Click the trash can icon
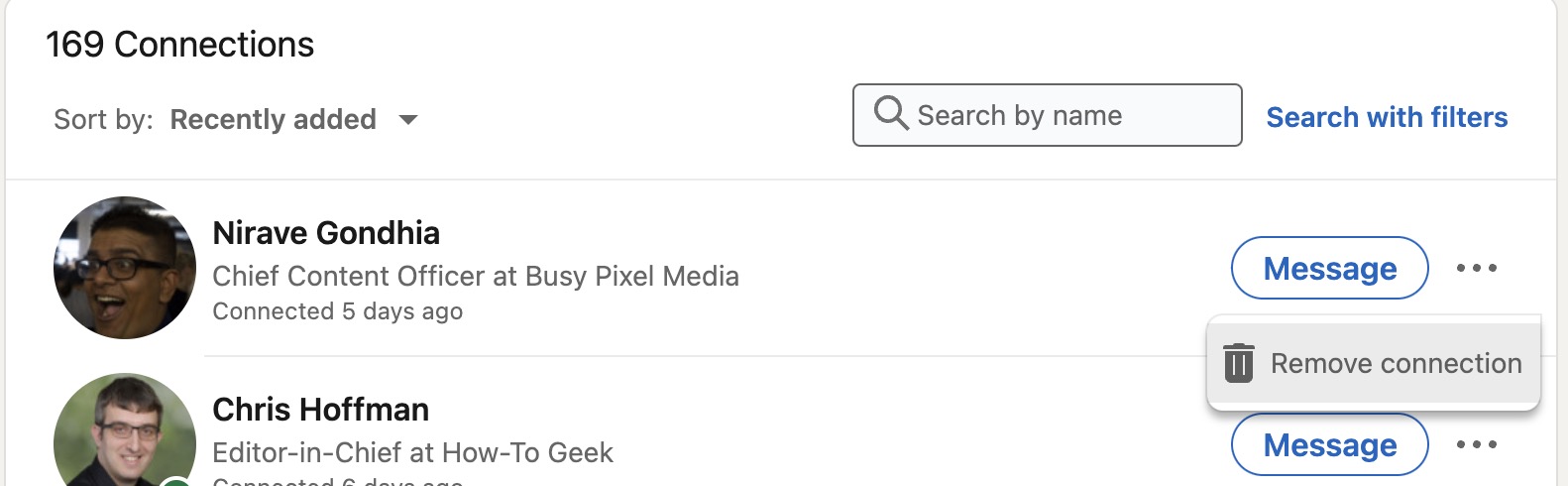This screenshot has width=1568, height=486. pos(1238,363)
